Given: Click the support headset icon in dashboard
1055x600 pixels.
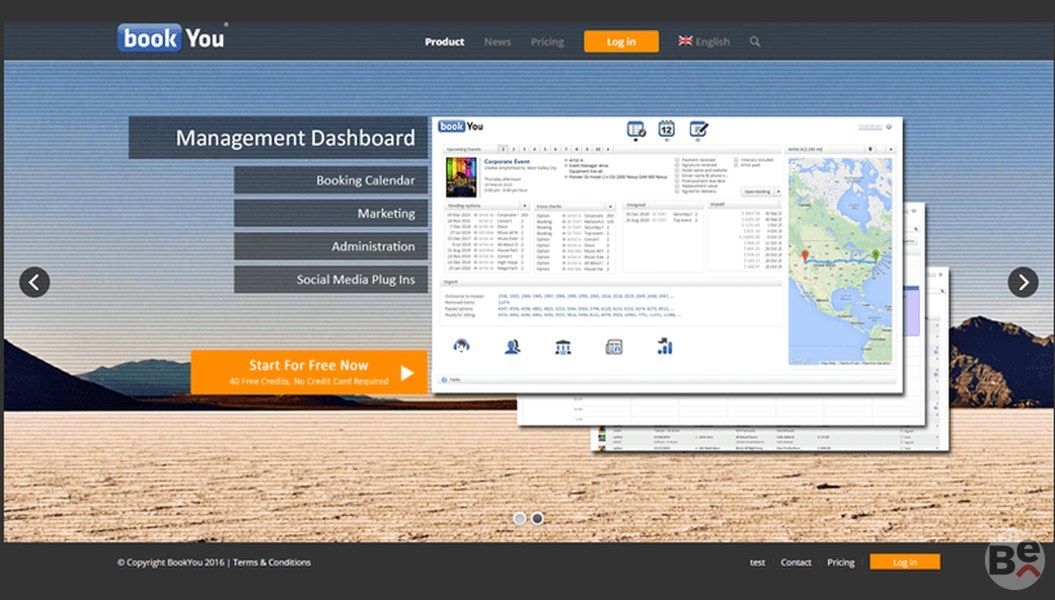Looking at the screenshot, I should 463,346.
